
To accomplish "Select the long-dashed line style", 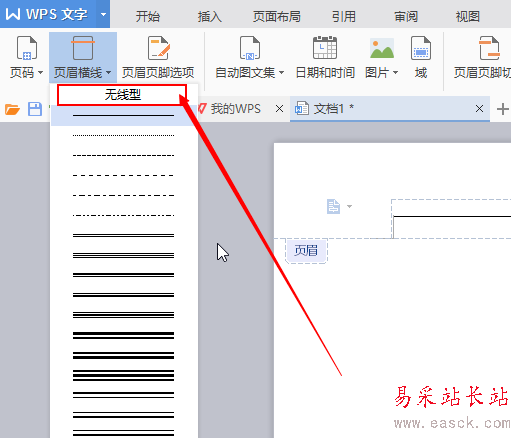I will coord(123,175).
